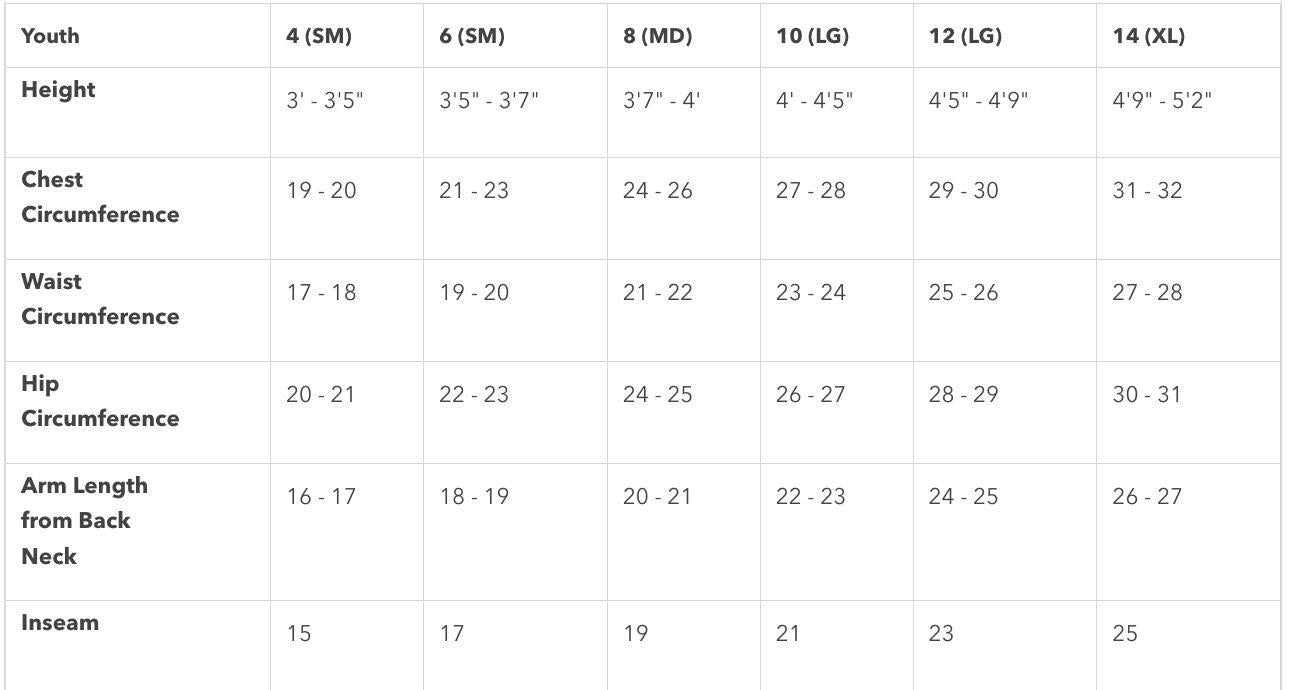This screenshot has height=690, width=1290.
Task: Select the Chest Circumference row label
Action: 100,197
